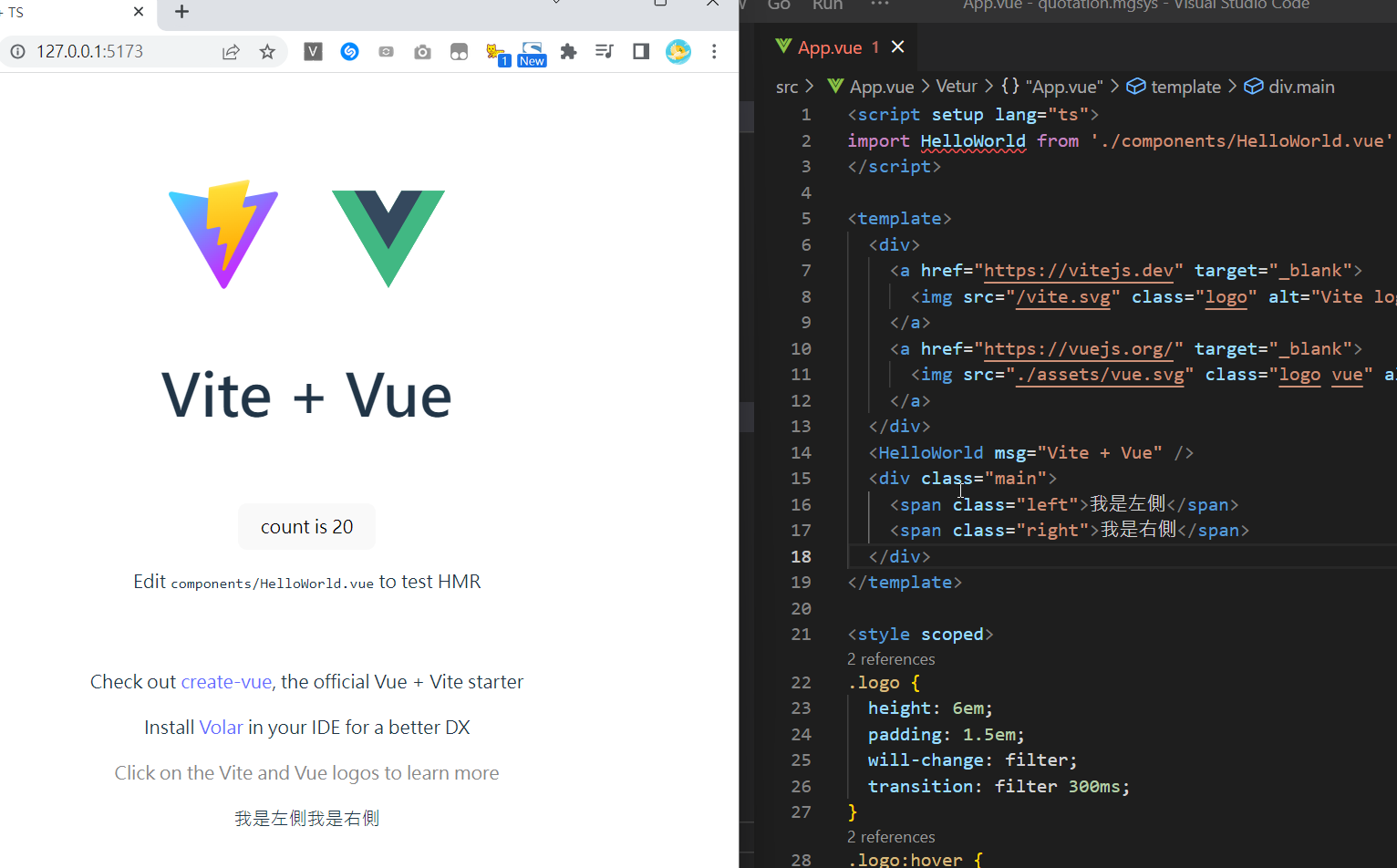This screenshot has height=868, width=1397.
Task: Open the Extensions puzzle piece menu
Action: (x=568, y=52)
